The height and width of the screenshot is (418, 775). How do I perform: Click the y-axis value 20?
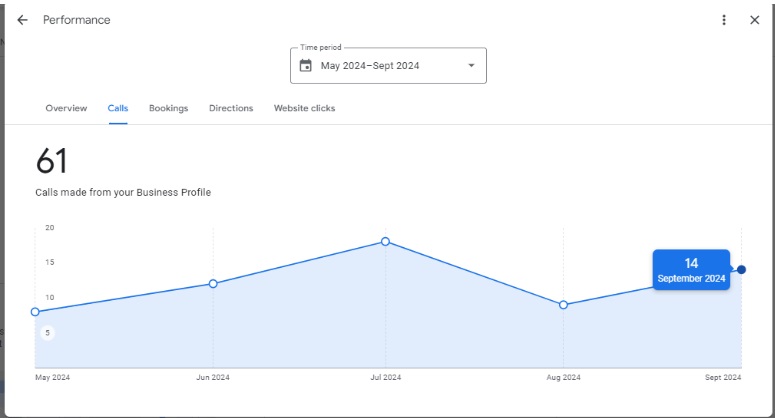point(50,228)
